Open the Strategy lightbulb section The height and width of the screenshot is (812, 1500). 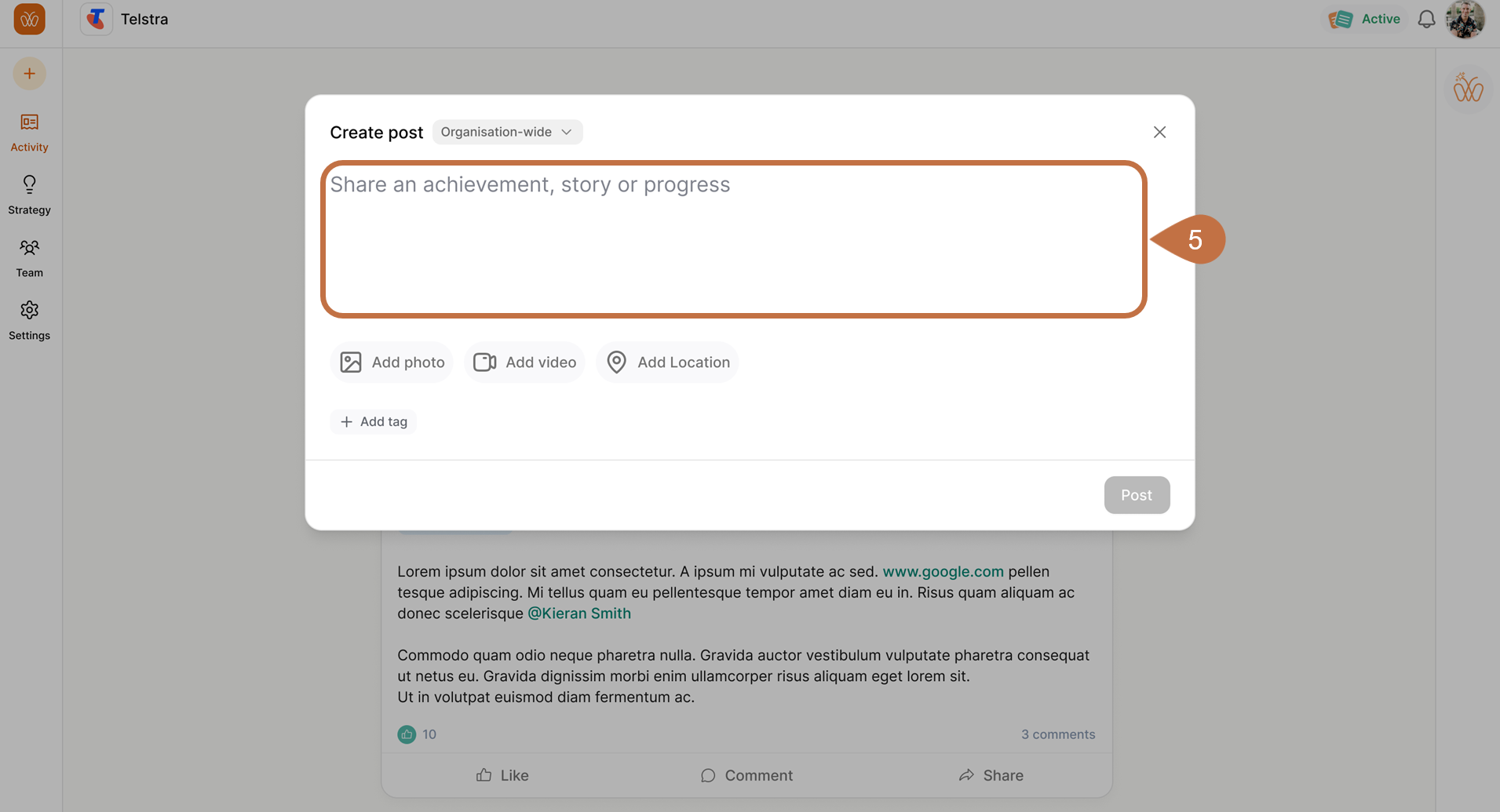(x=29, y=195)
